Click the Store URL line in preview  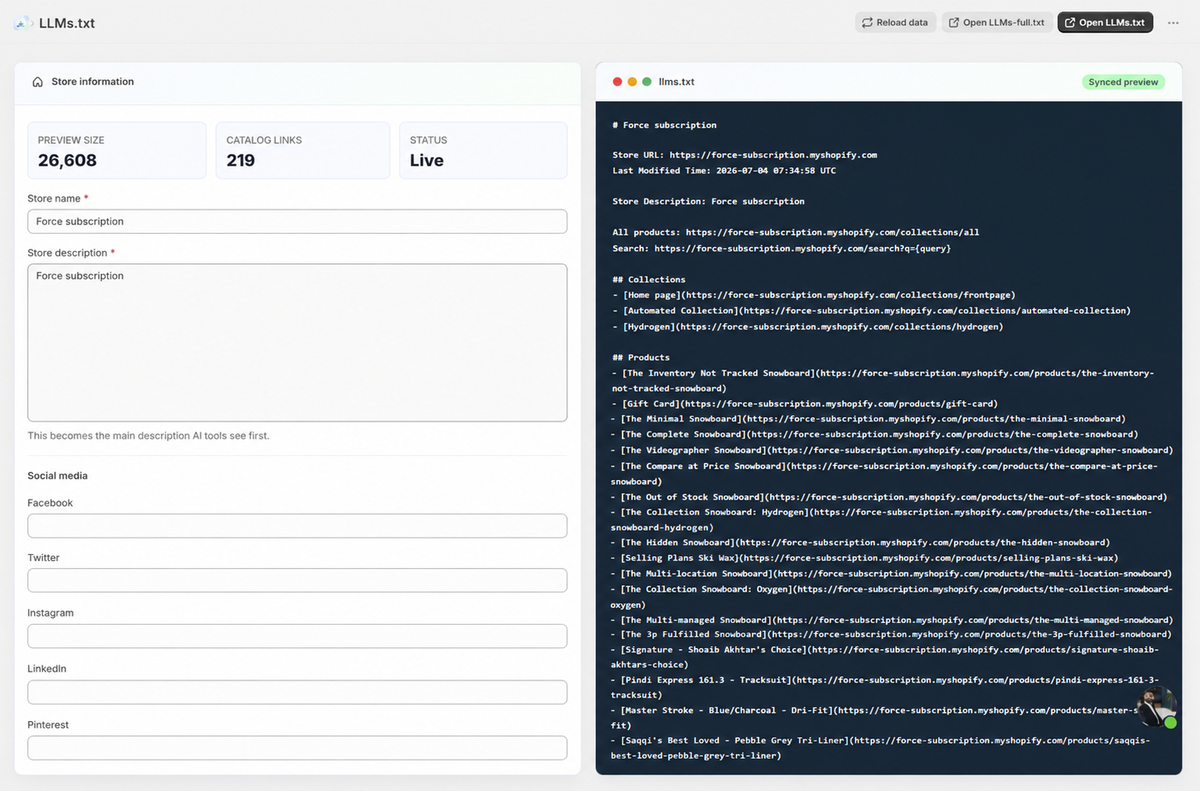(x=745, y=155)
